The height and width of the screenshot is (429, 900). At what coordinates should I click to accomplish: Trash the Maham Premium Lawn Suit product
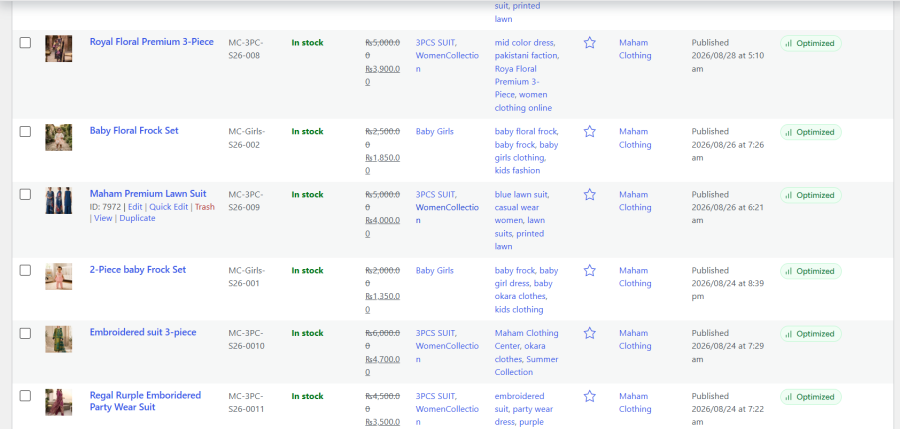coord(205,207)
